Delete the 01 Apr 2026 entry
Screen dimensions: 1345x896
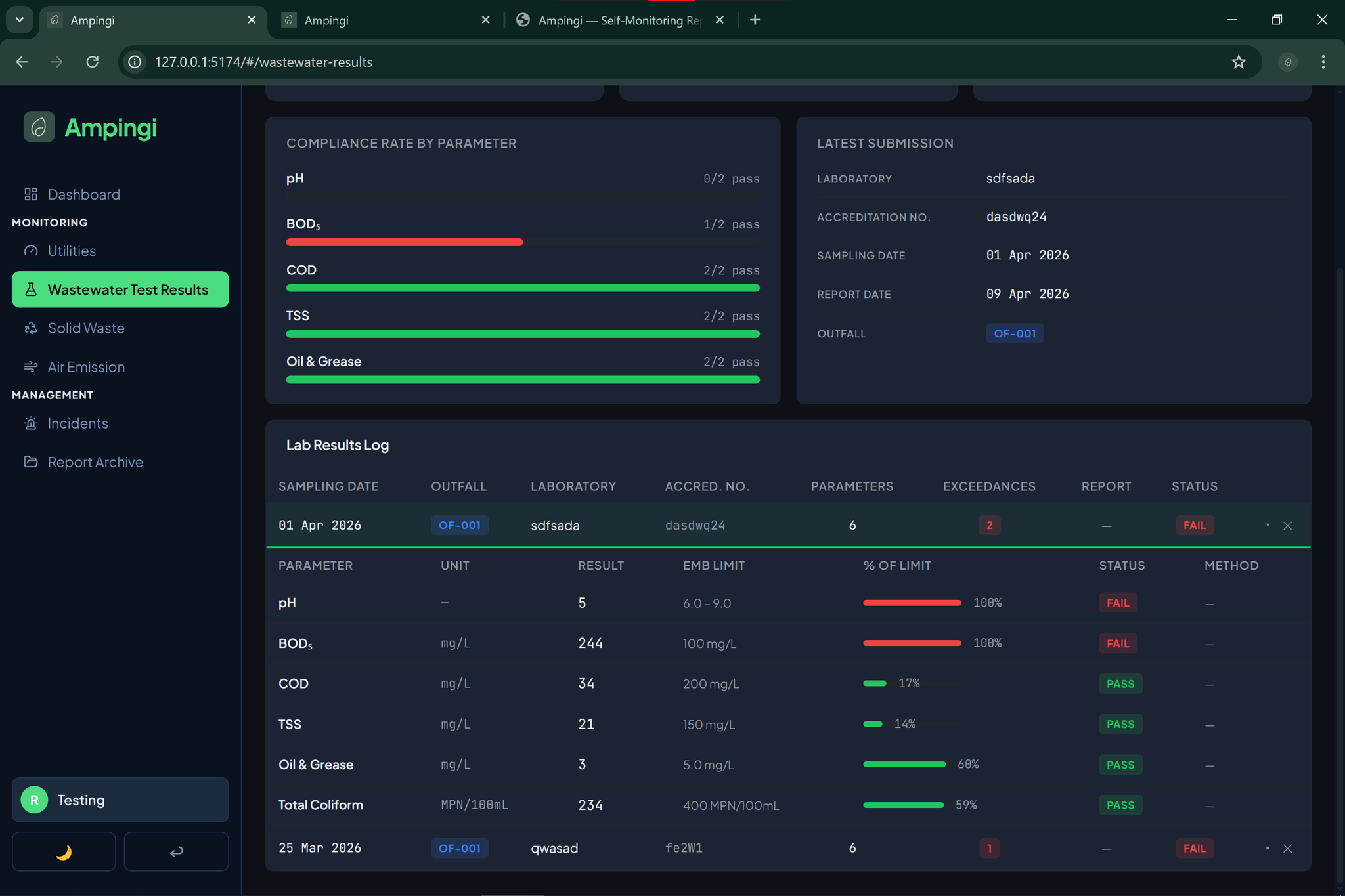click(x=1287, y=525)
